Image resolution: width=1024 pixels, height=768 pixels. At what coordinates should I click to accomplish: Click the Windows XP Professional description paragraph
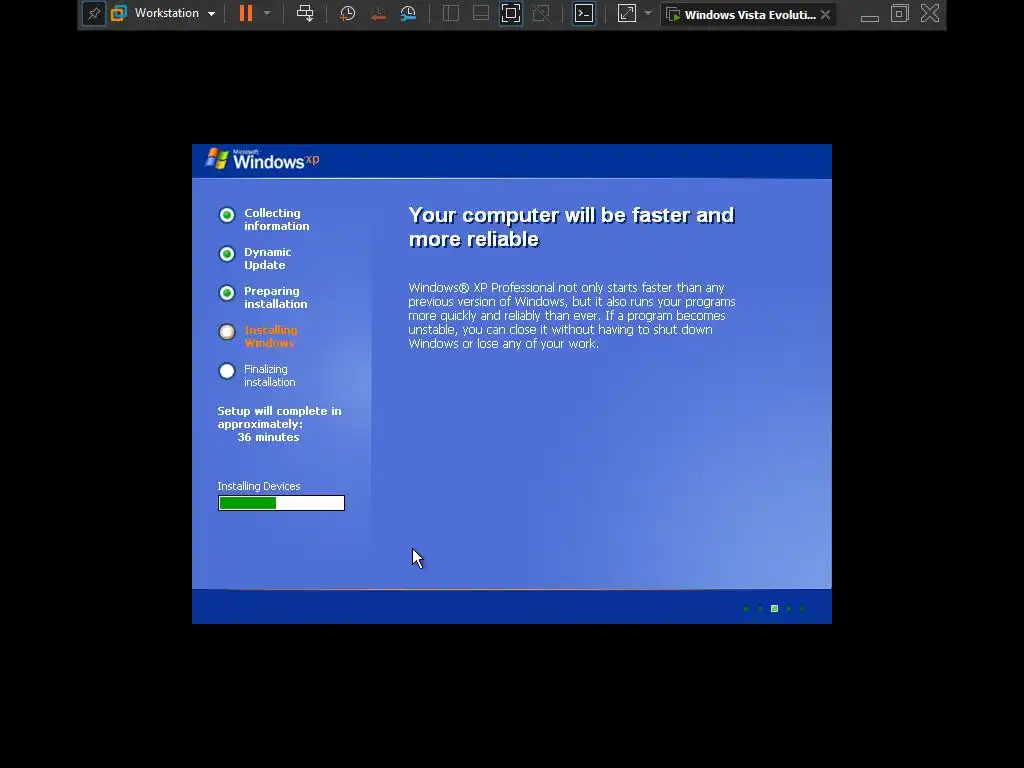coord(572,315)
